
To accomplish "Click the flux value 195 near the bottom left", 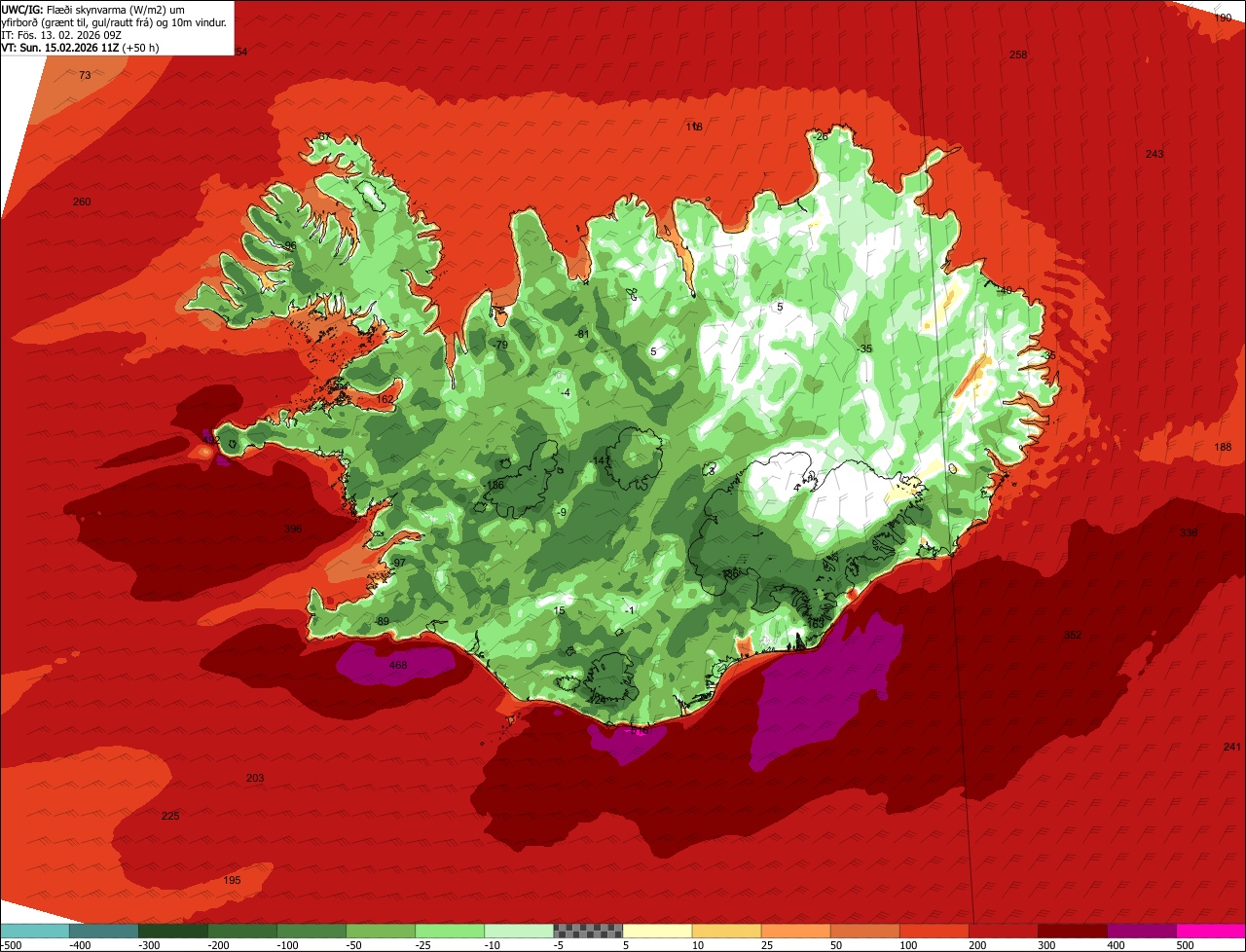I will tap(232, 881).
